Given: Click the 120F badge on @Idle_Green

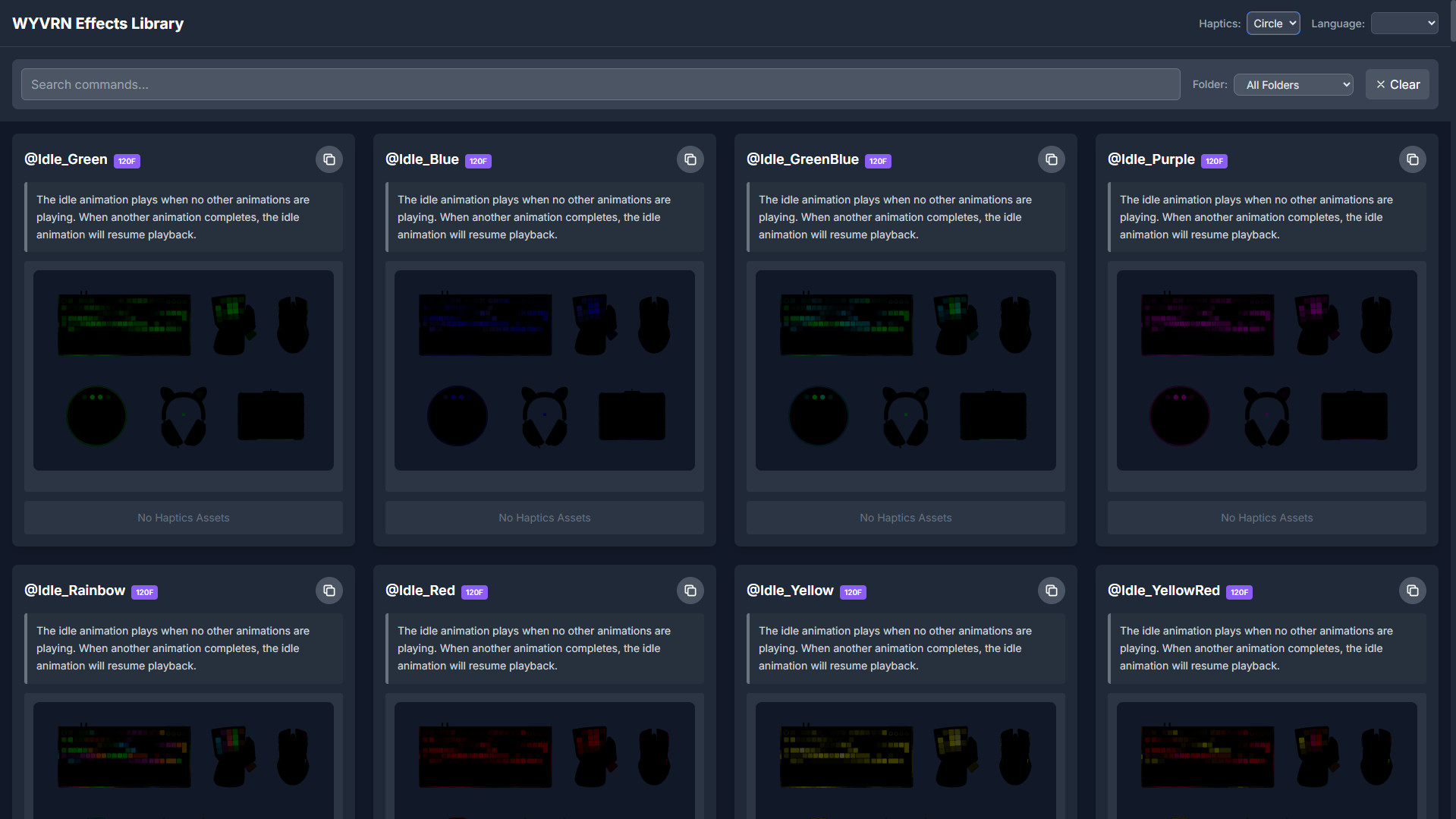Looking at the screenshot, I should pyautogui.click(x=126, y=161).
